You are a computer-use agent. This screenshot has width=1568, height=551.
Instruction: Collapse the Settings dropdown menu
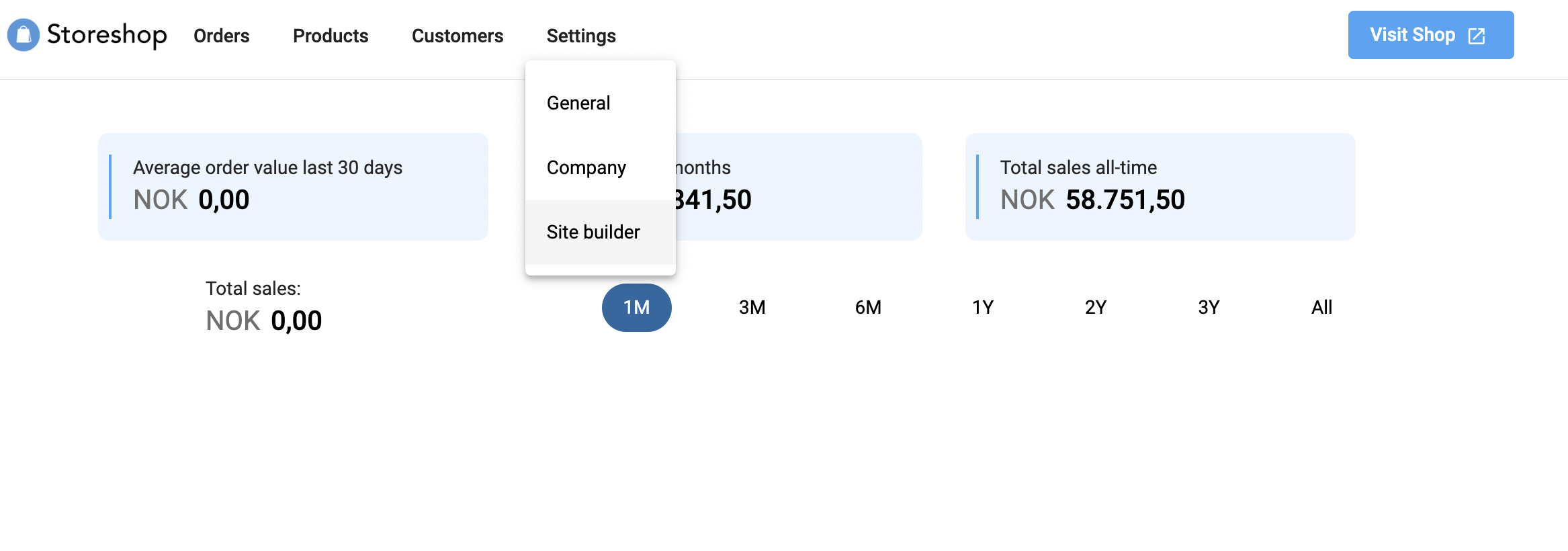point(581,36)
